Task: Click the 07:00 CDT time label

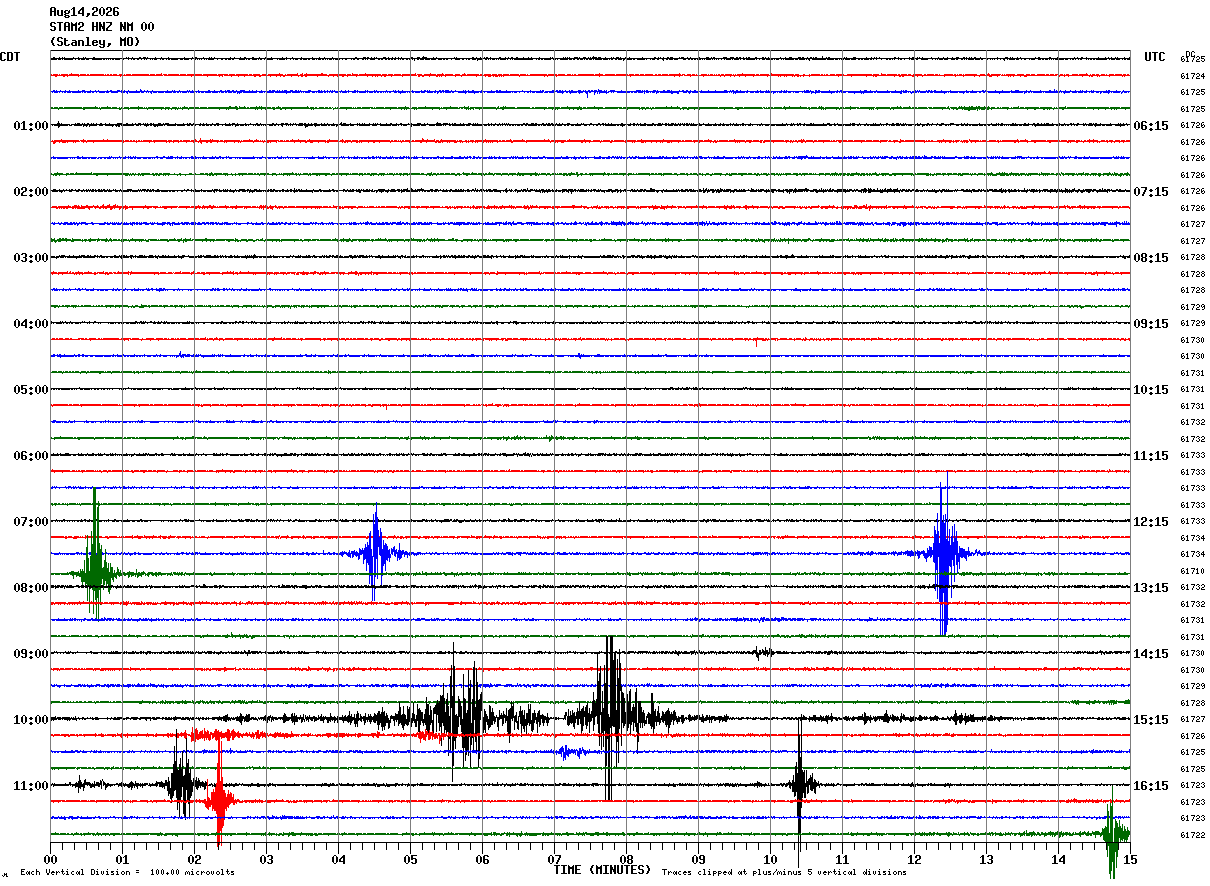Action: click(x=30, y=522)
